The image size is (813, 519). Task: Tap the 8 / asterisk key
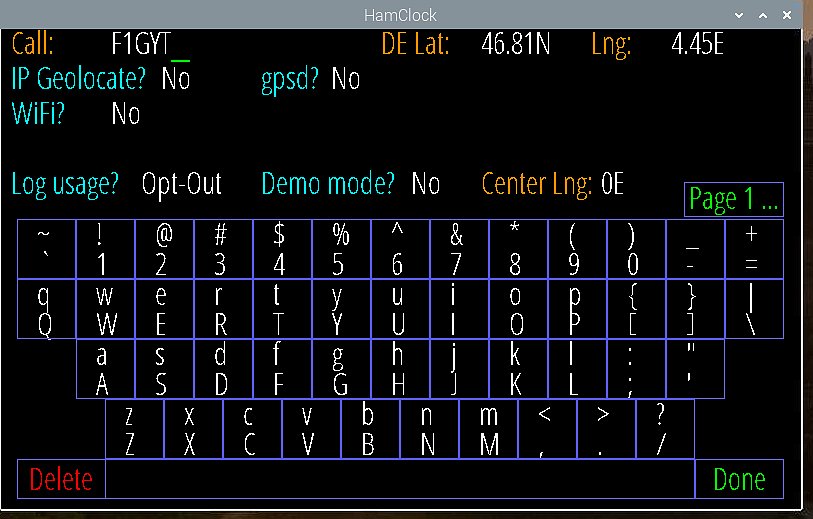pyautogui.click(x=518, y=249)
